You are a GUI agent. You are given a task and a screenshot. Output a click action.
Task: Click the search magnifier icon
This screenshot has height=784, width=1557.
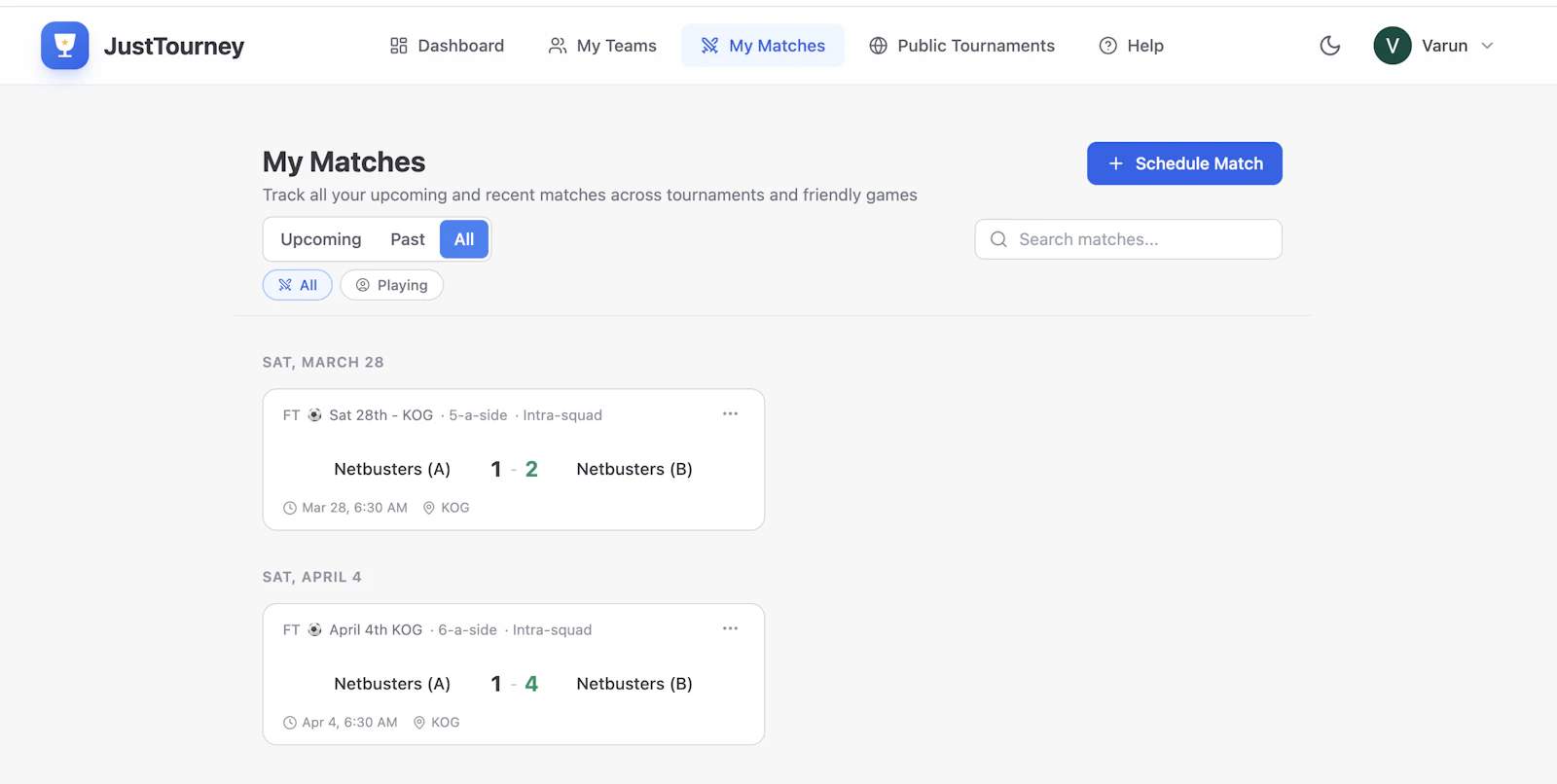998,239
